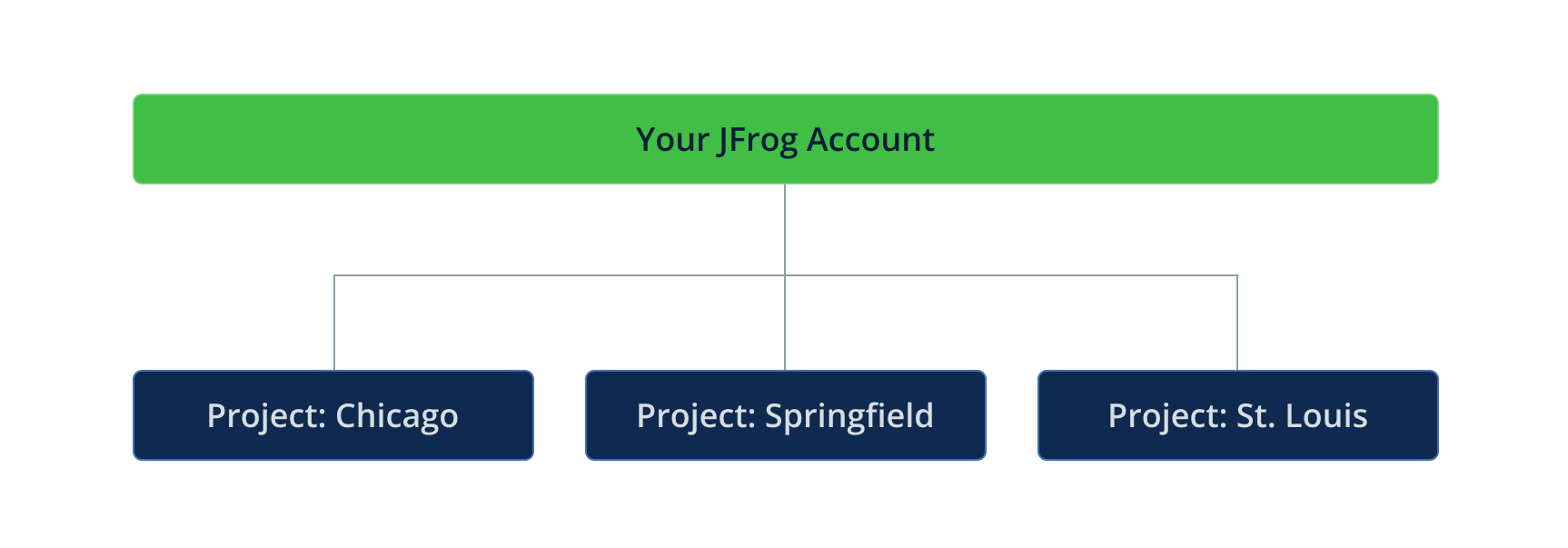Click the central junction of connector lines

(x=785, y=275)
